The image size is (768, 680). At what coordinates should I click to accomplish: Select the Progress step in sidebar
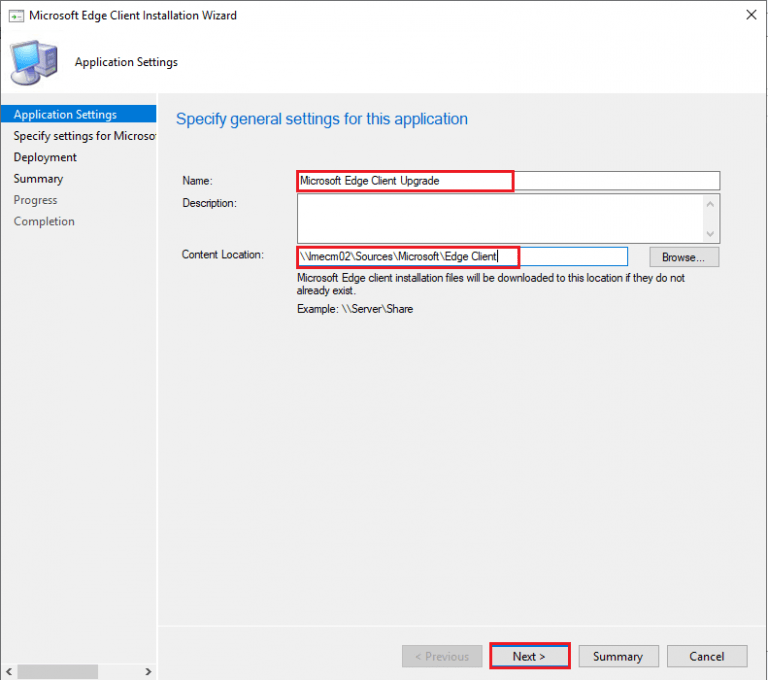coord(35,200)
